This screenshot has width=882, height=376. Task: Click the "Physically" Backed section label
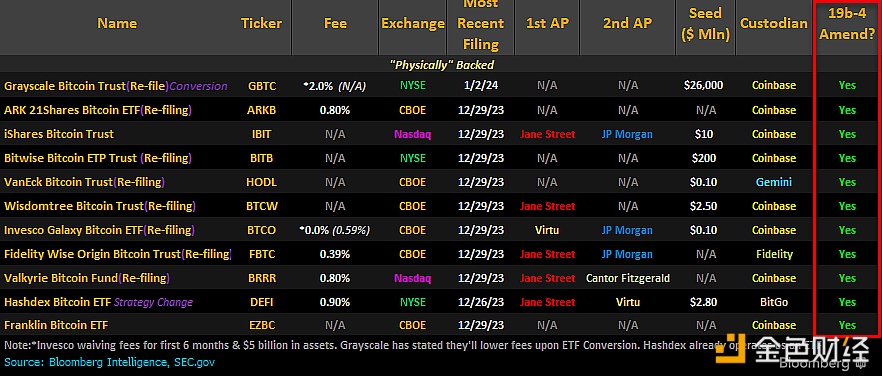[x=441, y=65]
